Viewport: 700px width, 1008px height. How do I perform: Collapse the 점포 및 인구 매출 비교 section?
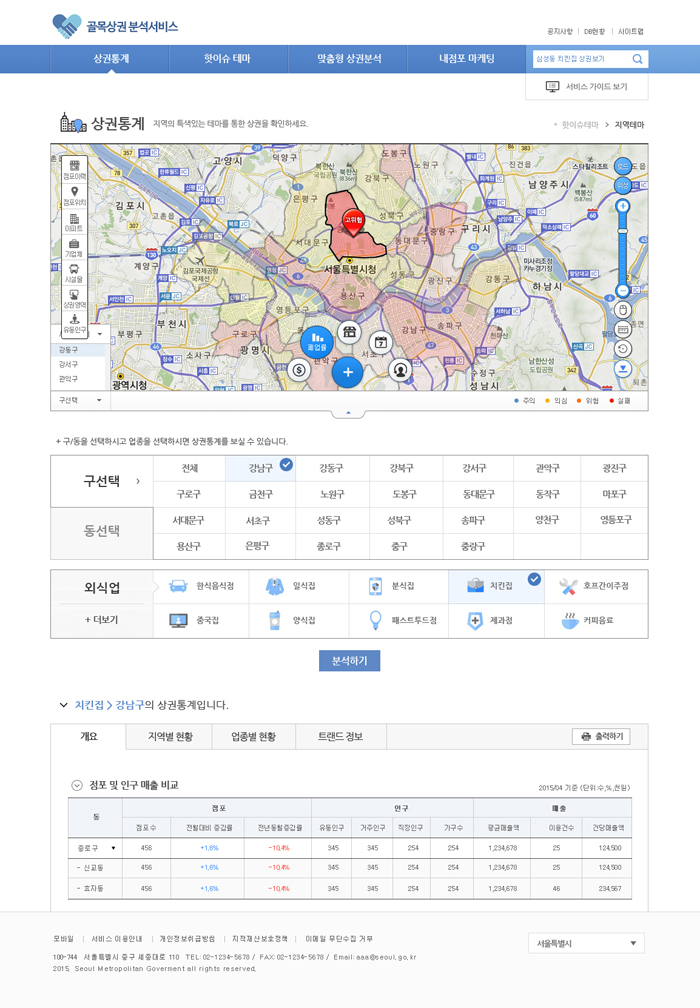coord(77,785)
